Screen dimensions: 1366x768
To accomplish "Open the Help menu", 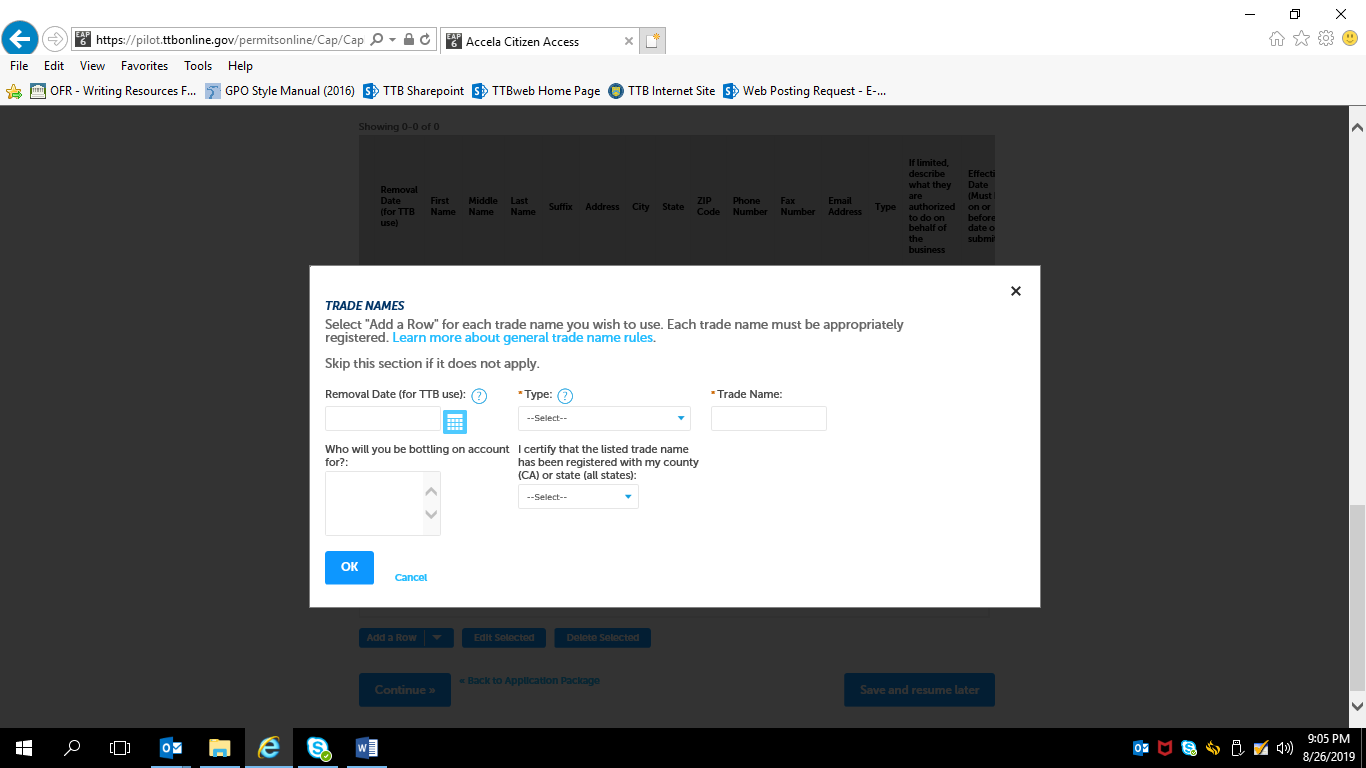I will click(240, 66).
